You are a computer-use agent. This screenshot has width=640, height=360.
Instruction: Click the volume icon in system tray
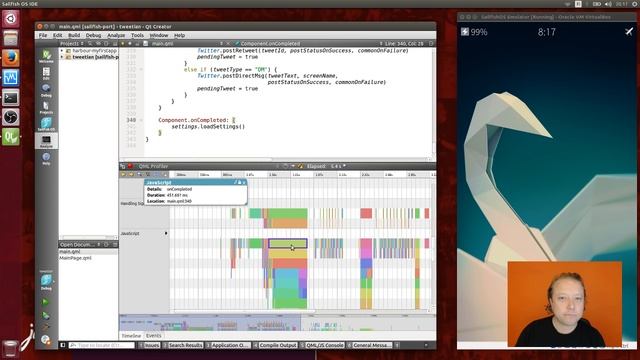pyautogui.click(x=608, y=4)
